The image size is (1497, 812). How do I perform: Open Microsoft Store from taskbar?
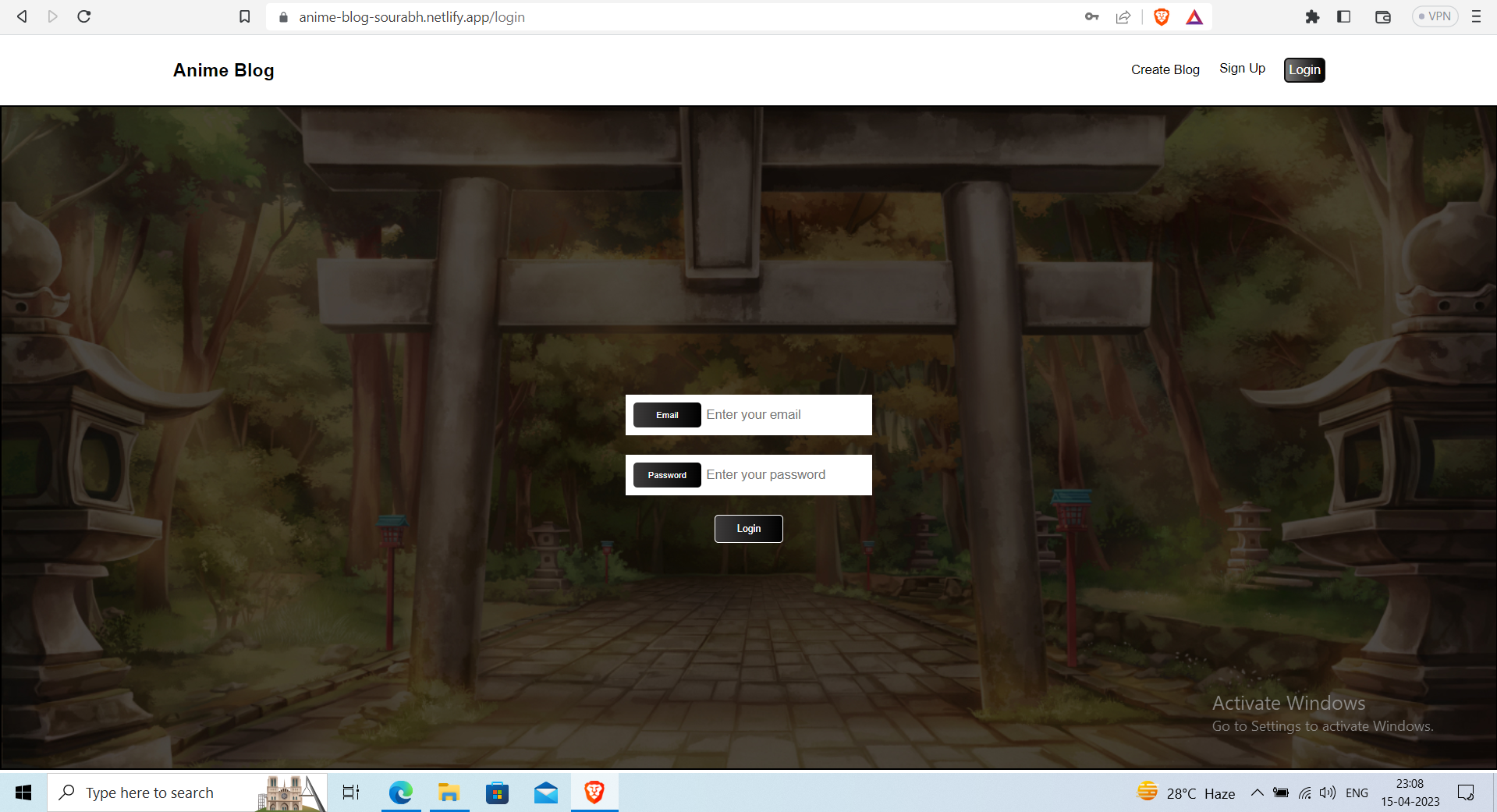click(x=497, y=792)
